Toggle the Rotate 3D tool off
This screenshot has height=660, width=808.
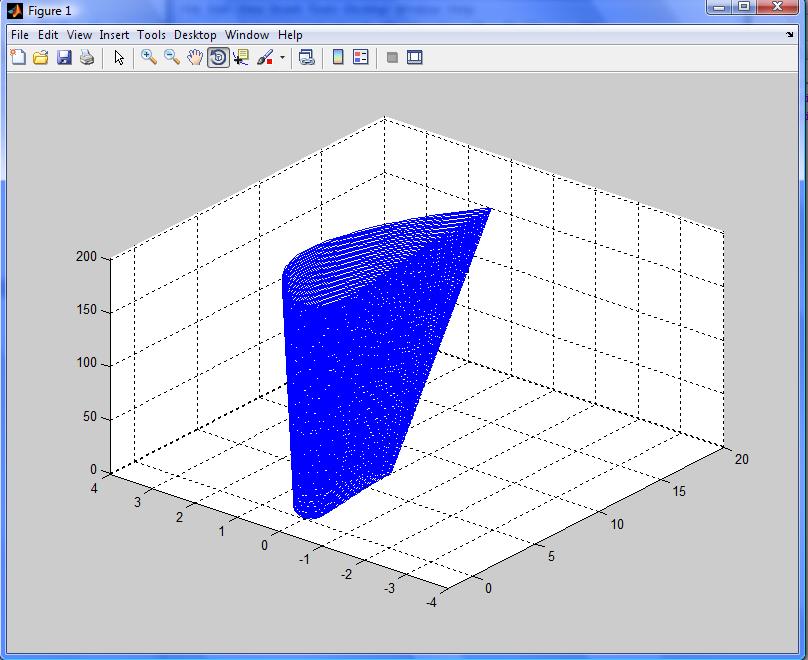(x=218, y=58)
